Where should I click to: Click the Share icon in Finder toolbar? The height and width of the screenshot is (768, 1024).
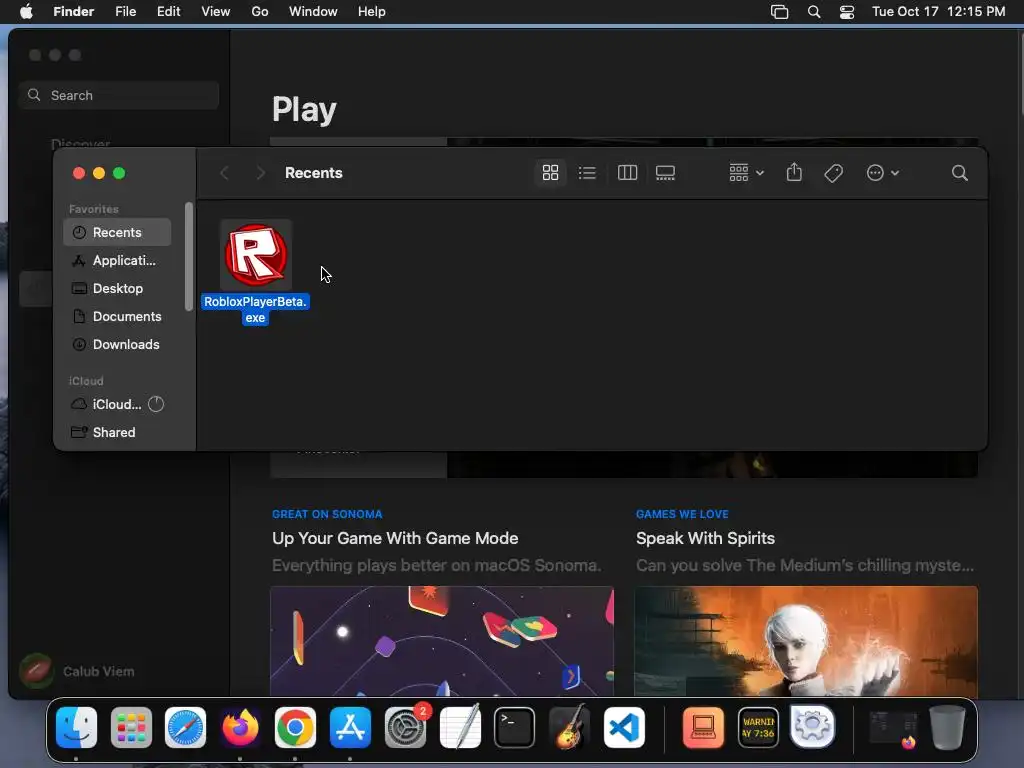click(x=794, y=172)
